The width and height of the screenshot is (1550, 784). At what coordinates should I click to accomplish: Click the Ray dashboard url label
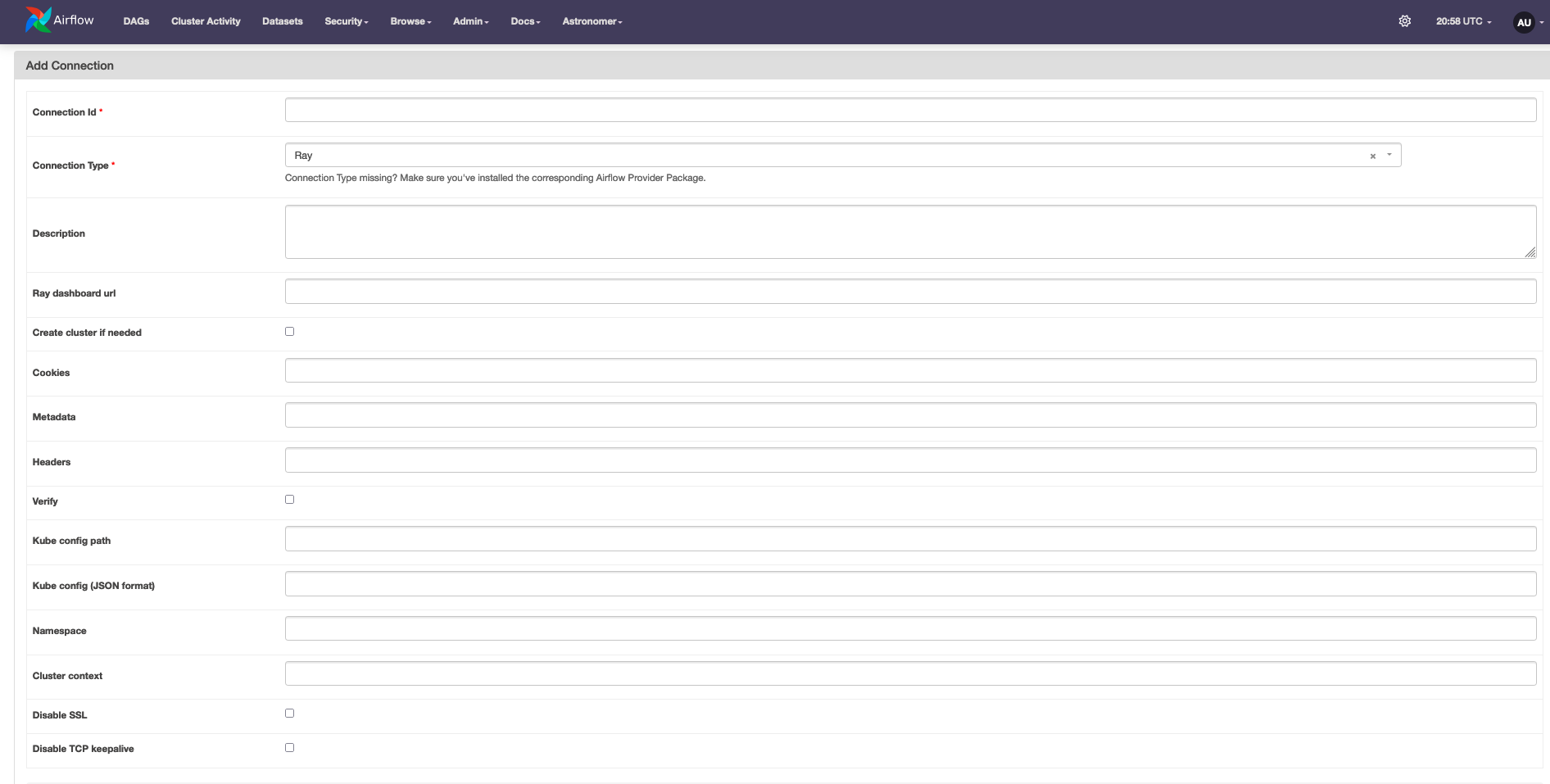tap(74, 293)
